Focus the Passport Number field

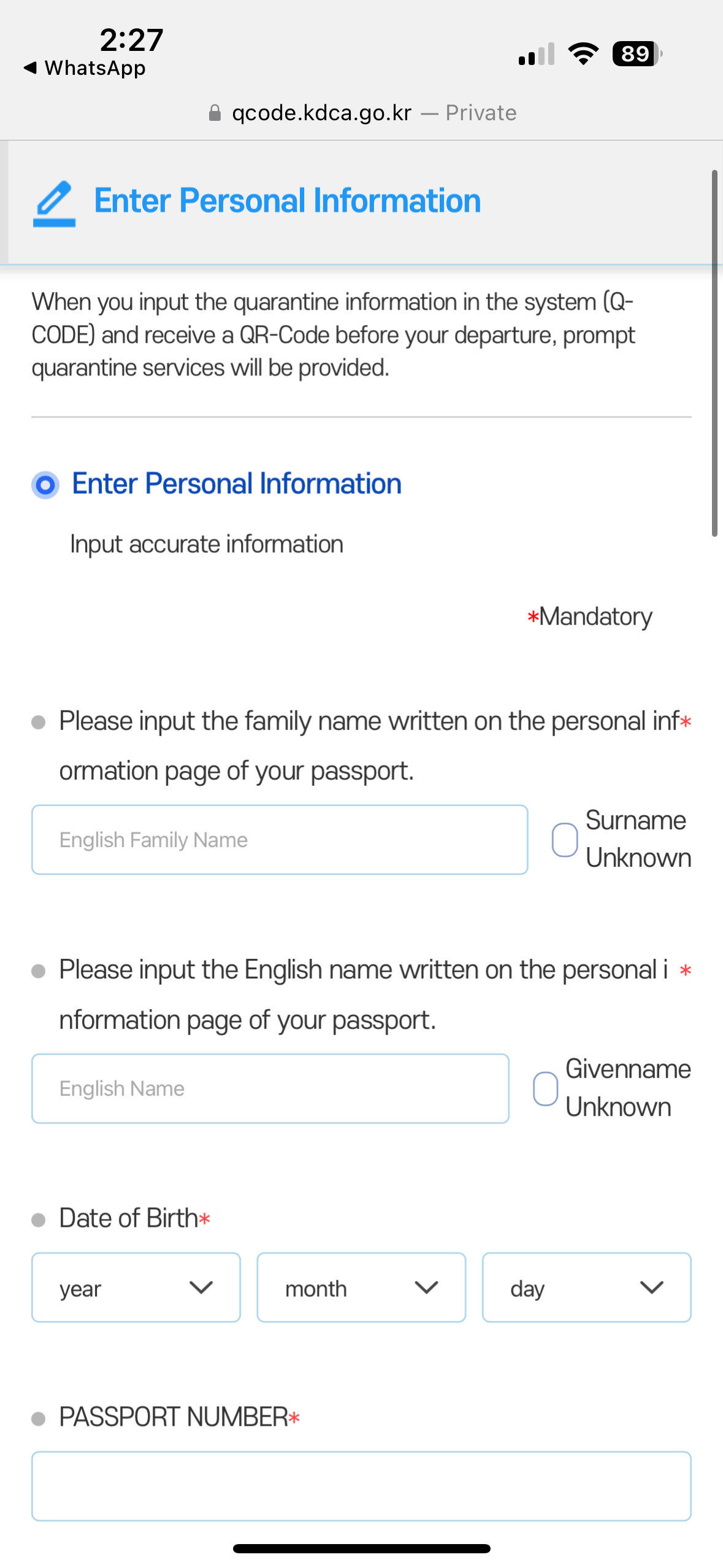click(361, 1485)
